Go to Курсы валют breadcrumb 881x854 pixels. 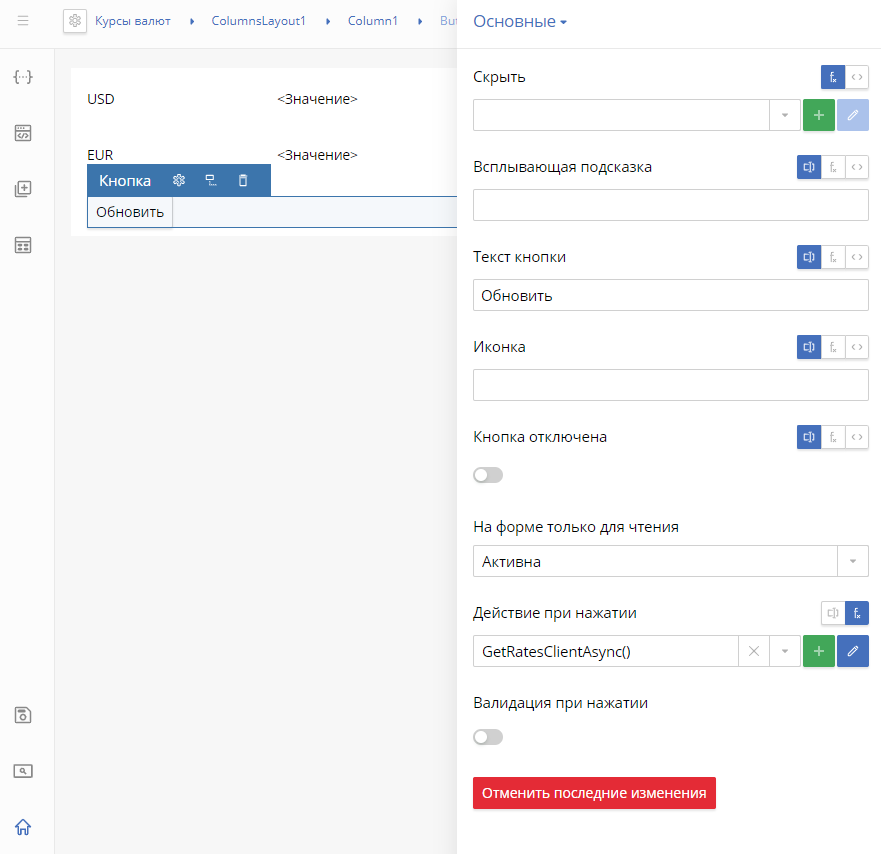(133, 21)
